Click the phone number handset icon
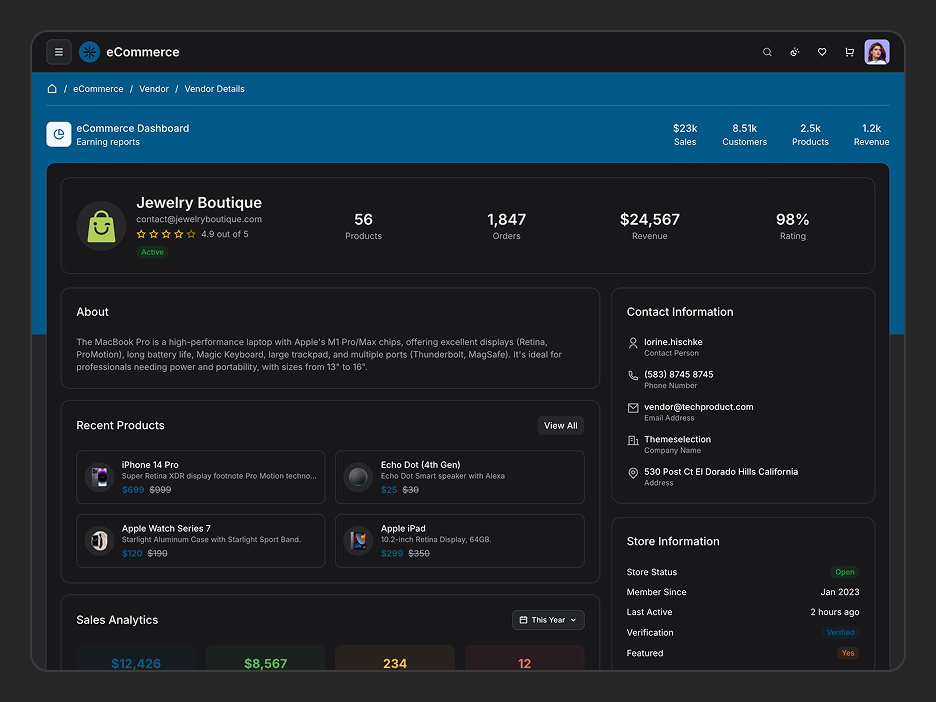Screen dimensions: 936x702 (x=633, y=375)
